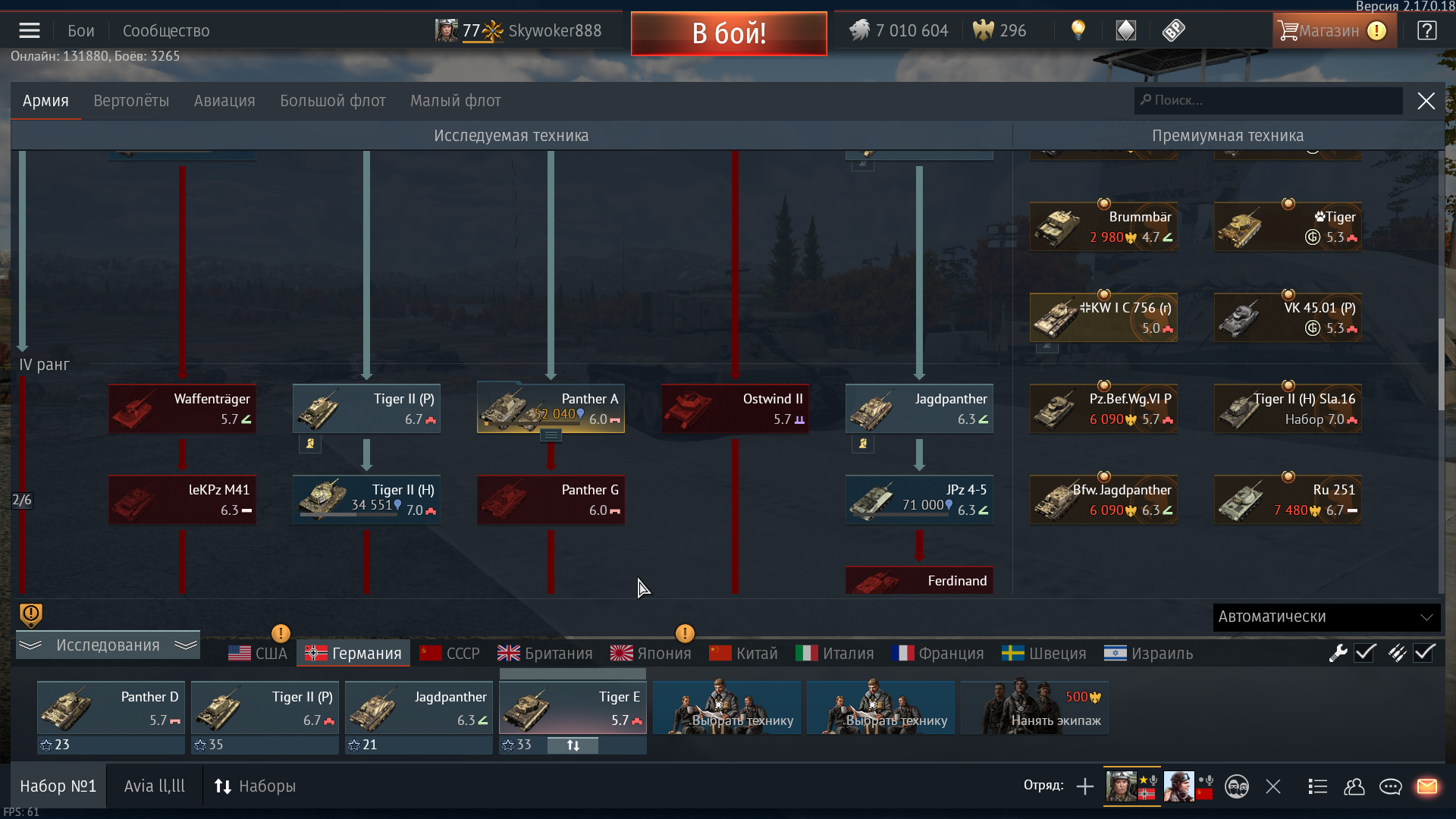
Task: Open the Наборы presets list
Action: point(255,786)
